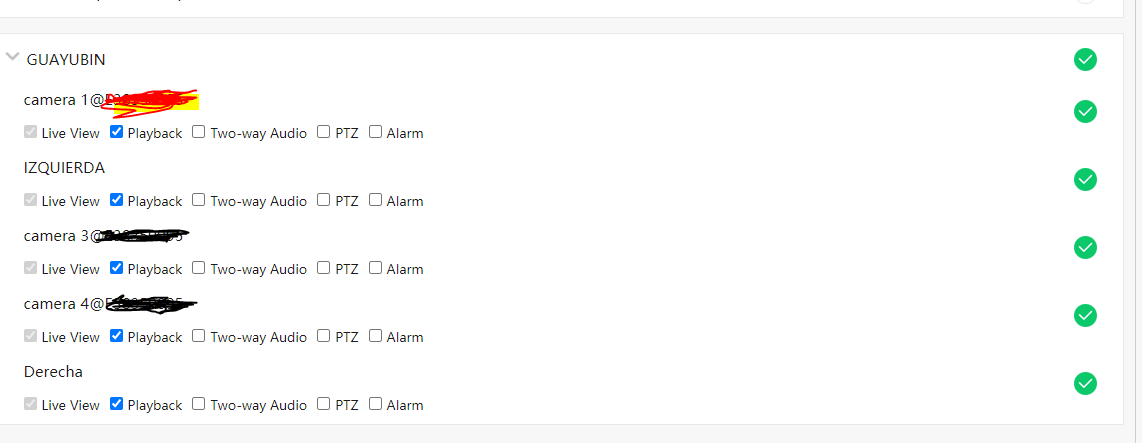
Task: Disable Playback for camera 3
Action: point(117,268)
